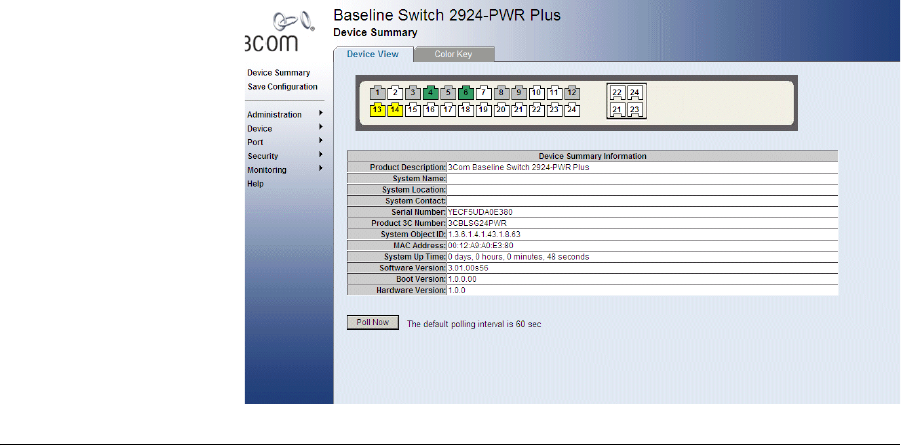This screenshot has height=446, width=901.
Task: Select the Device View tab
Action: coord(372,54)
